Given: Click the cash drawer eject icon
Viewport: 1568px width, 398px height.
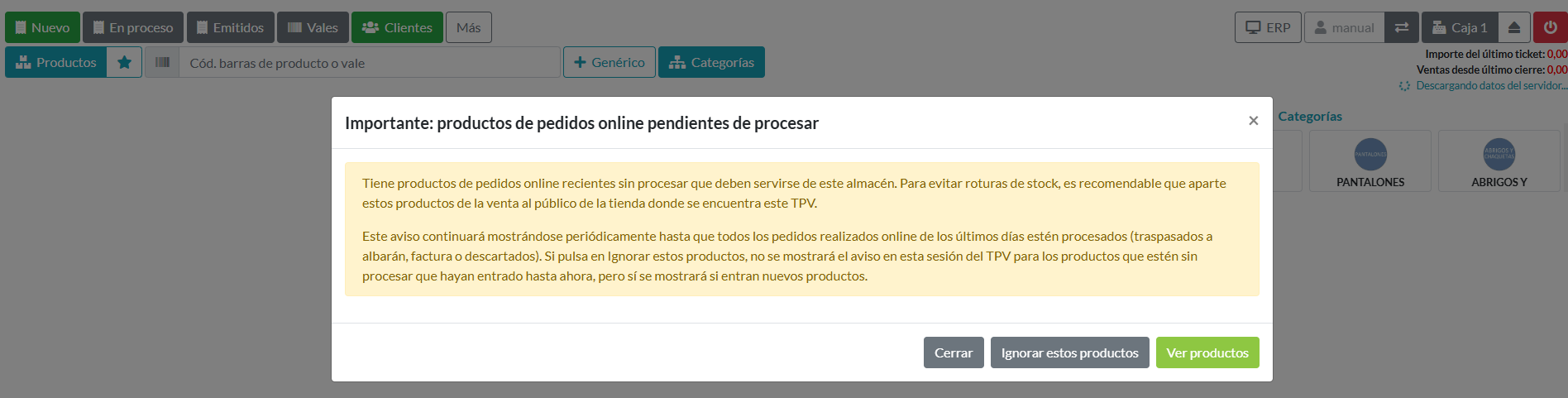Looking at the screenshot, I should coord(1514,27).
